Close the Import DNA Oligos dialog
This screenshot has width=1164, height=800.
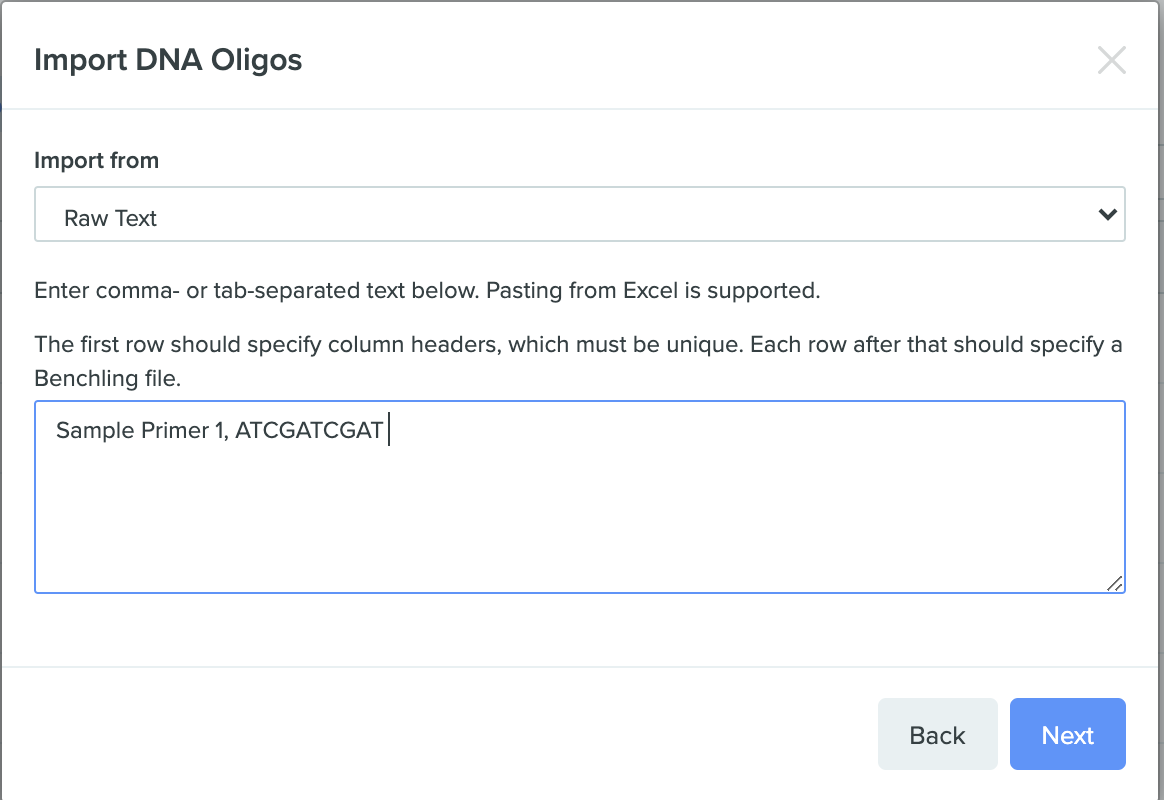pyautogui.click(x=1111, y=60)
